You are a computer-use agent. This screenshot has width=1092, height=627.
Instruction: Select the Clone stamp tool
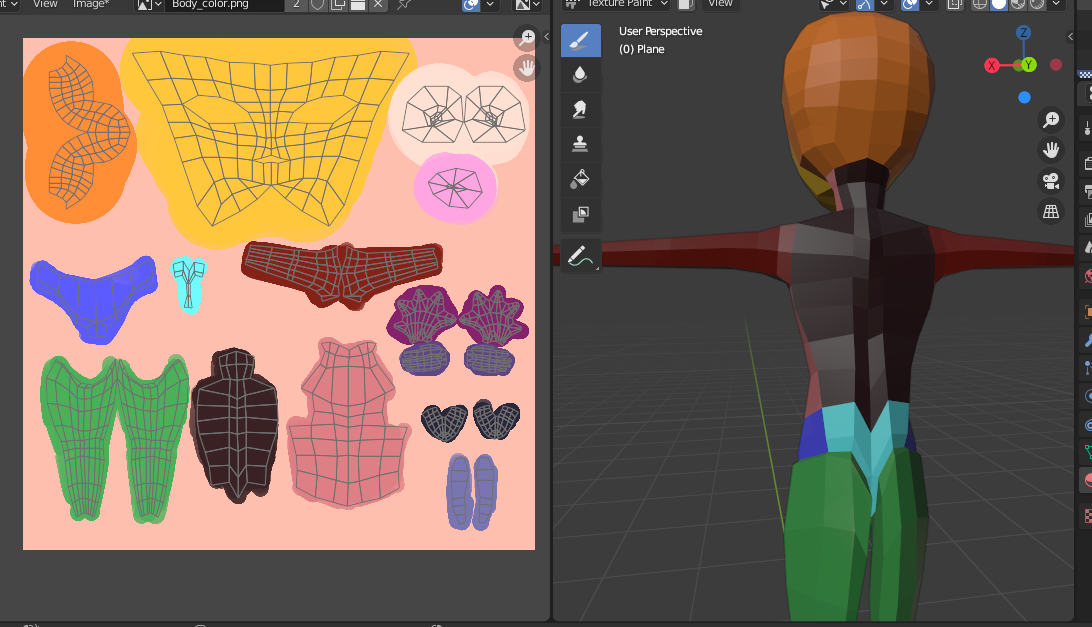(x=581, y=144)
